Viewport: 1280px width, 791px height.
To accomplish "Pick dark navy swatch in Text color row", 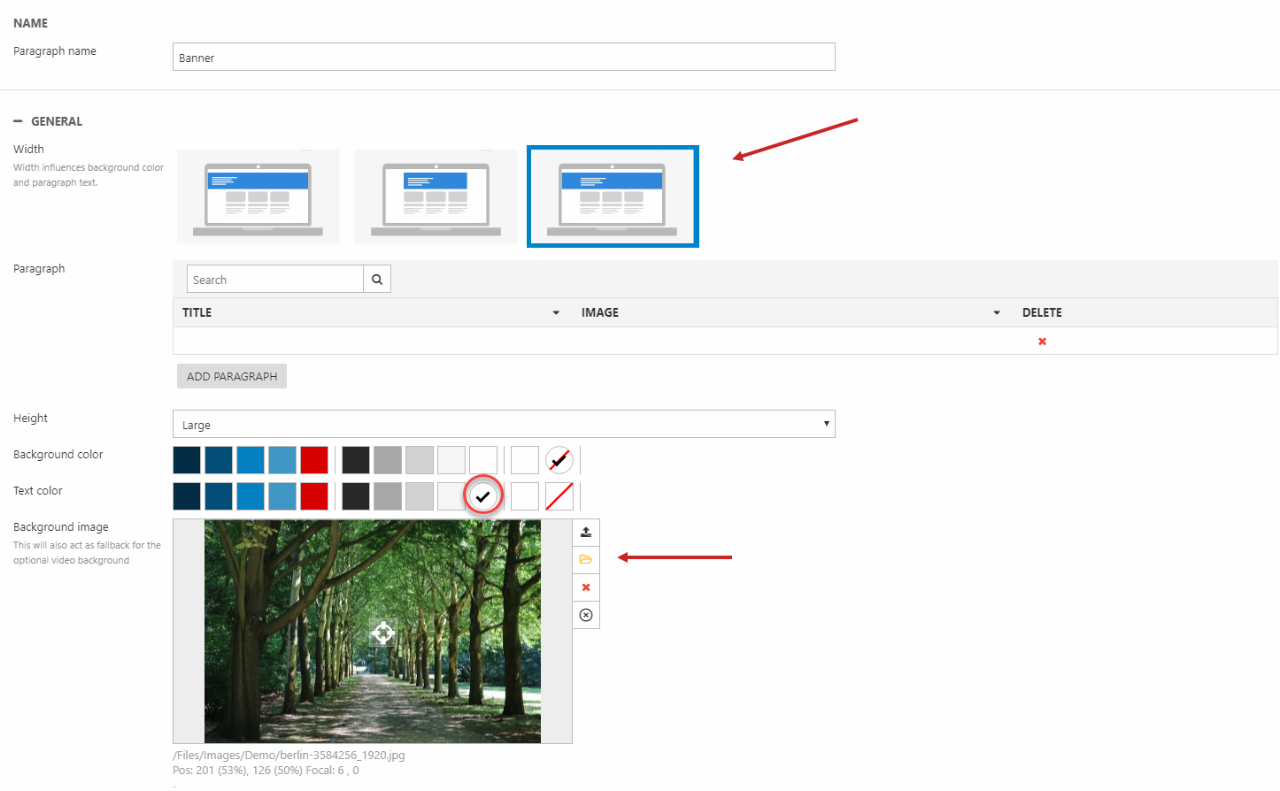I will tap(187, 496).
